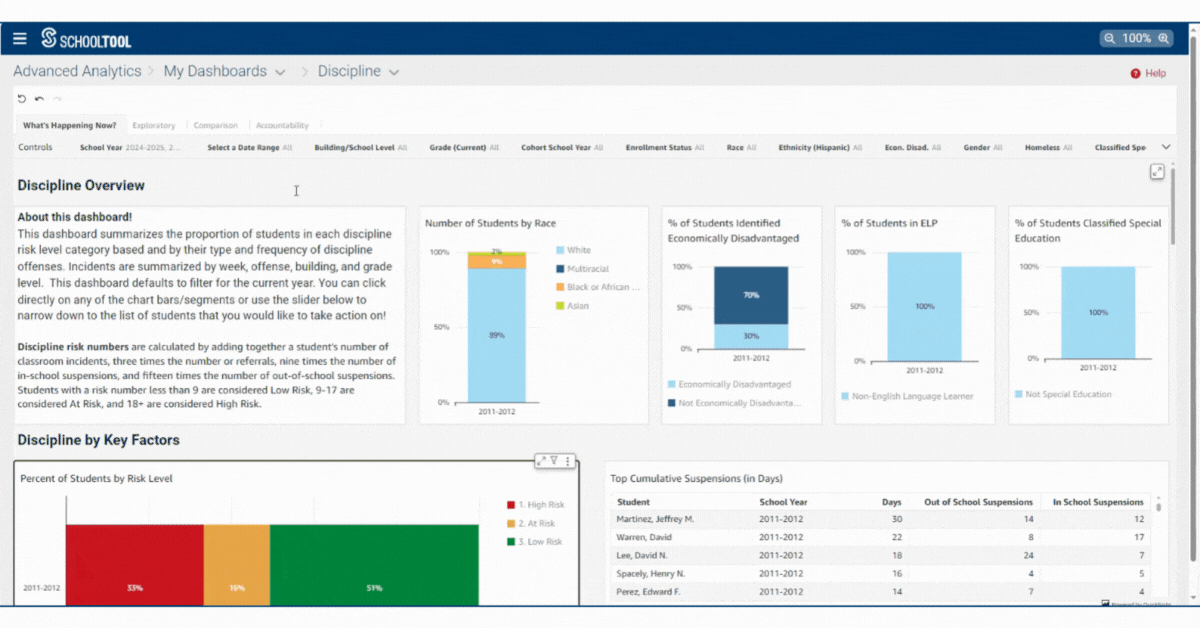Switch to the Exploratory tab
Image resolution: width=1200 pixels, height=628 pixels.
tap(154, 126)
